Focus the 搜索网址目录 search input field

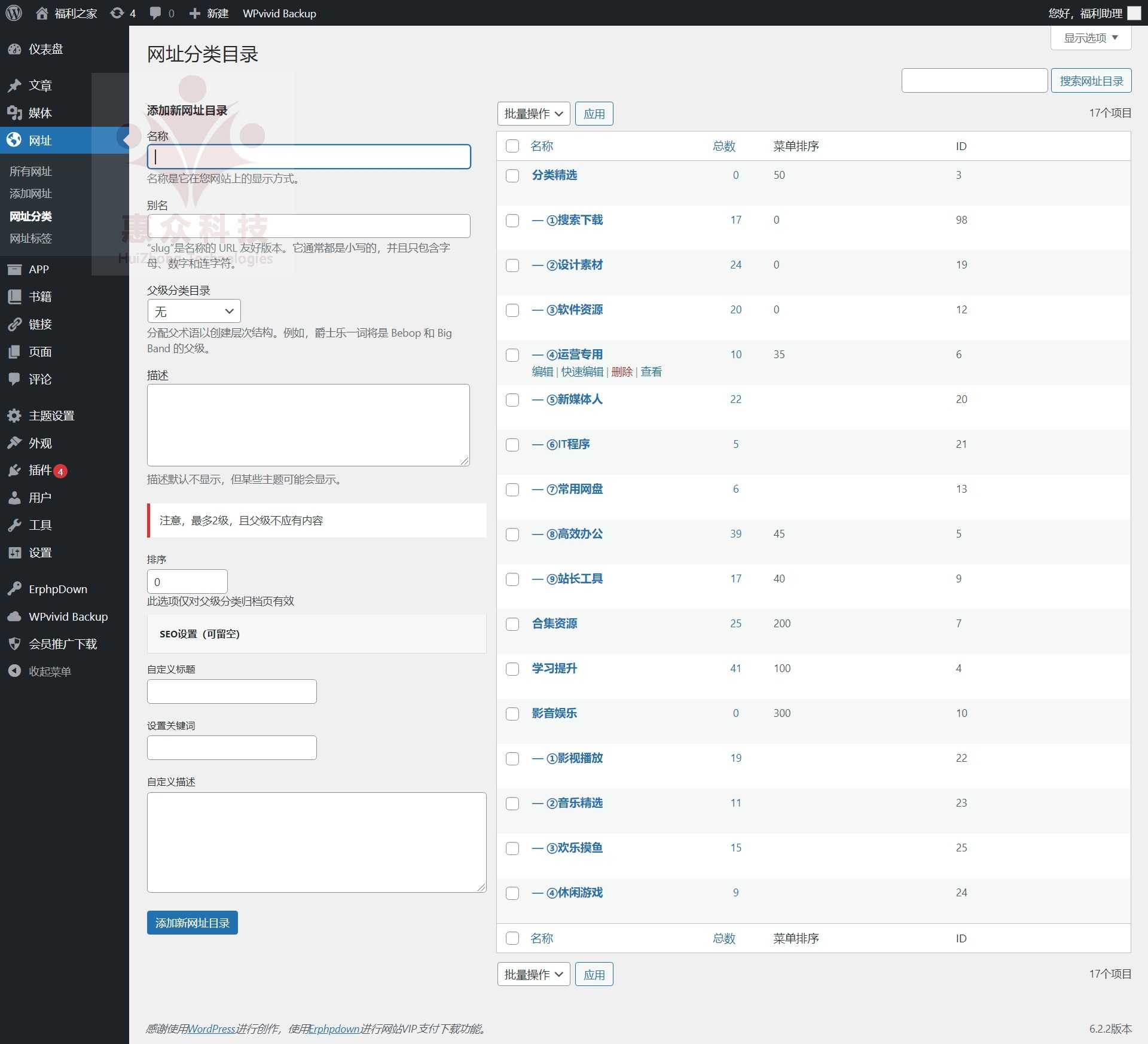coord(975,81)
